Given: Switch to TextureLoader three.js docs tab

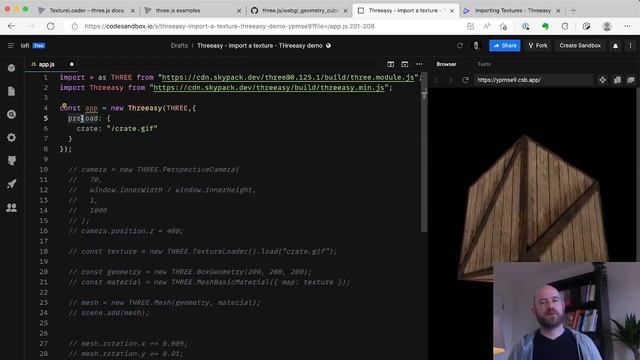Looking at the screenshot, I should coord(86,11).
